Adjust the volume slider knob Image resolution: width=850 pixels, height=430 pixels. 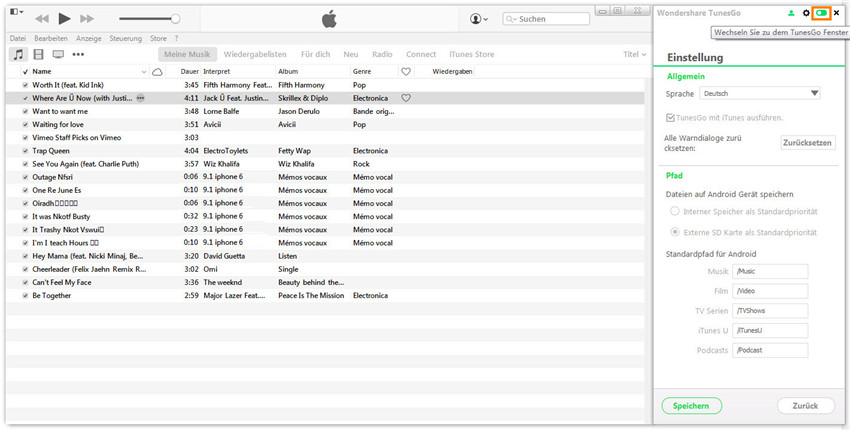click(x=175, y=19)
